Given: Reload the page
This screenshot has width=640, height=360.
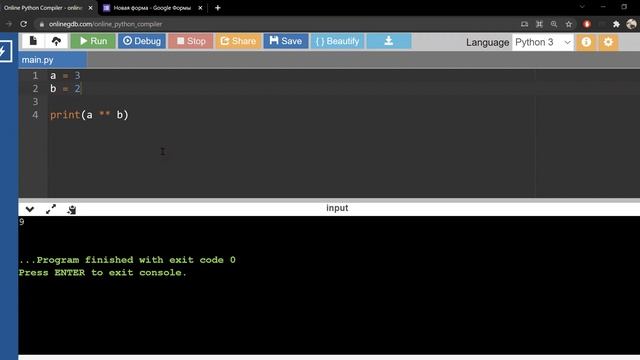Looking at the screenshot, I should 24,24.
